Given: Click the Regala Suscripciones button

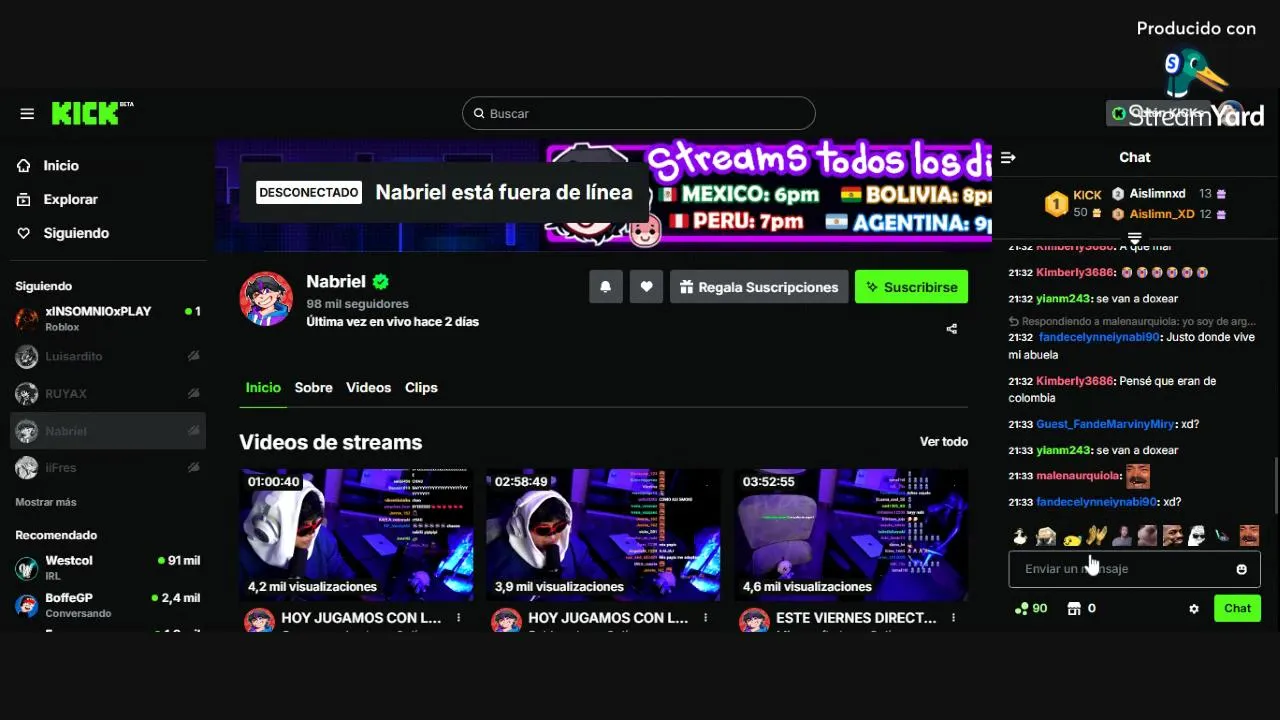Looking at the screenshot, I should pyautogui.click(x=759, y=287).
